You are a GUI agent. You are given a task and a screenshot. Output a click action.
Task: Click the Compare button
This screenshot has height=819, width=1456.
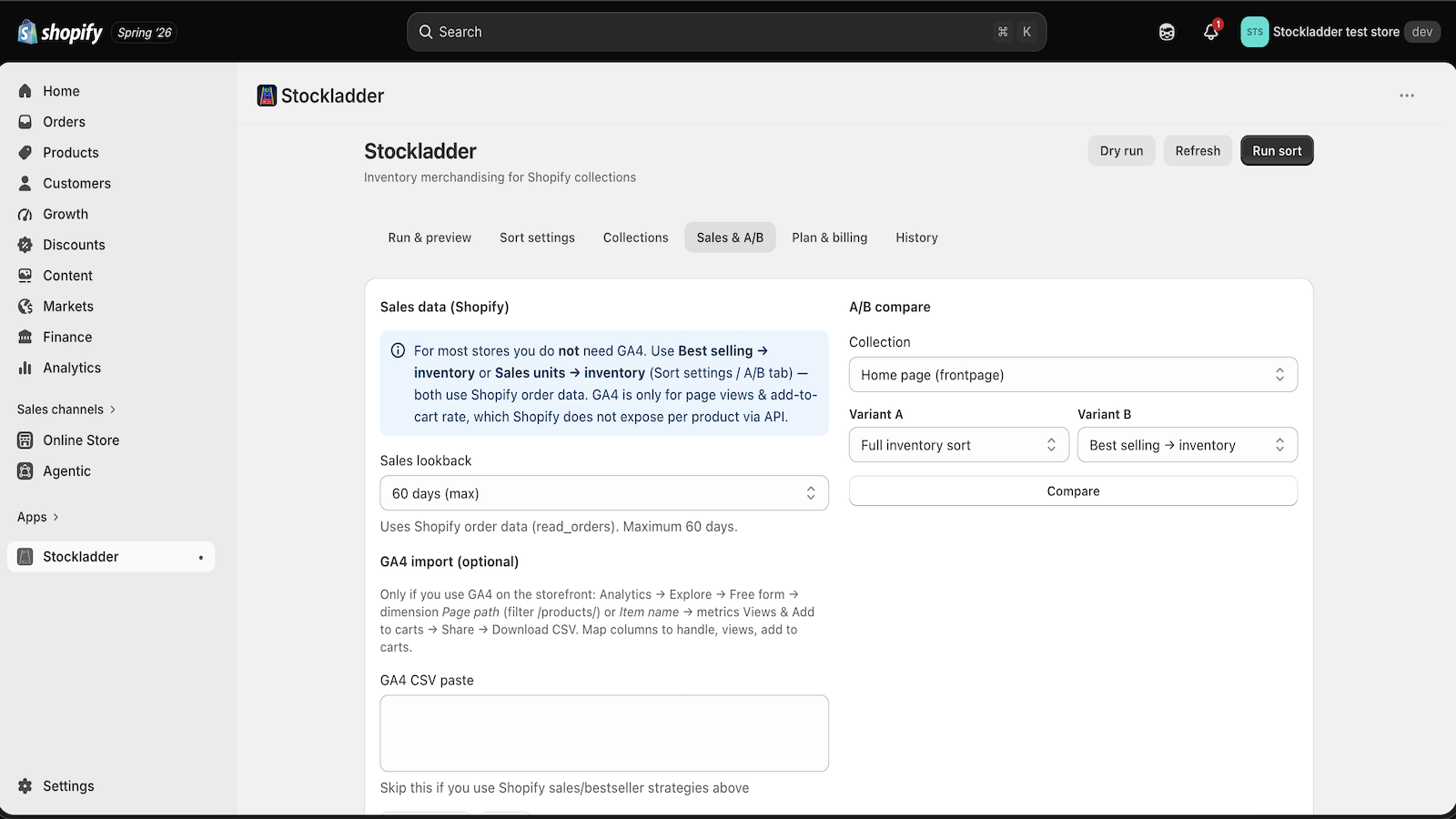[1073, 491]
